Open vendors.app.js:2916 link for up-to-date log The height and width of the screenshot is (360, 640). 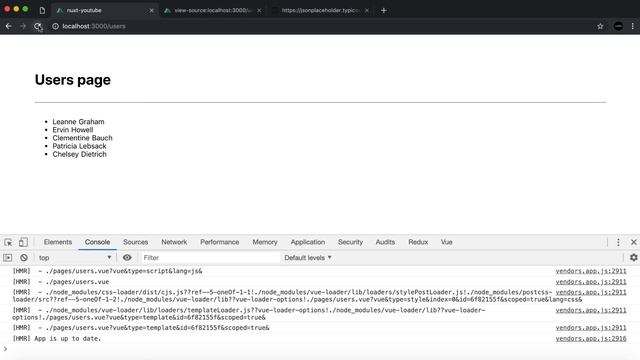coord(591,338)
